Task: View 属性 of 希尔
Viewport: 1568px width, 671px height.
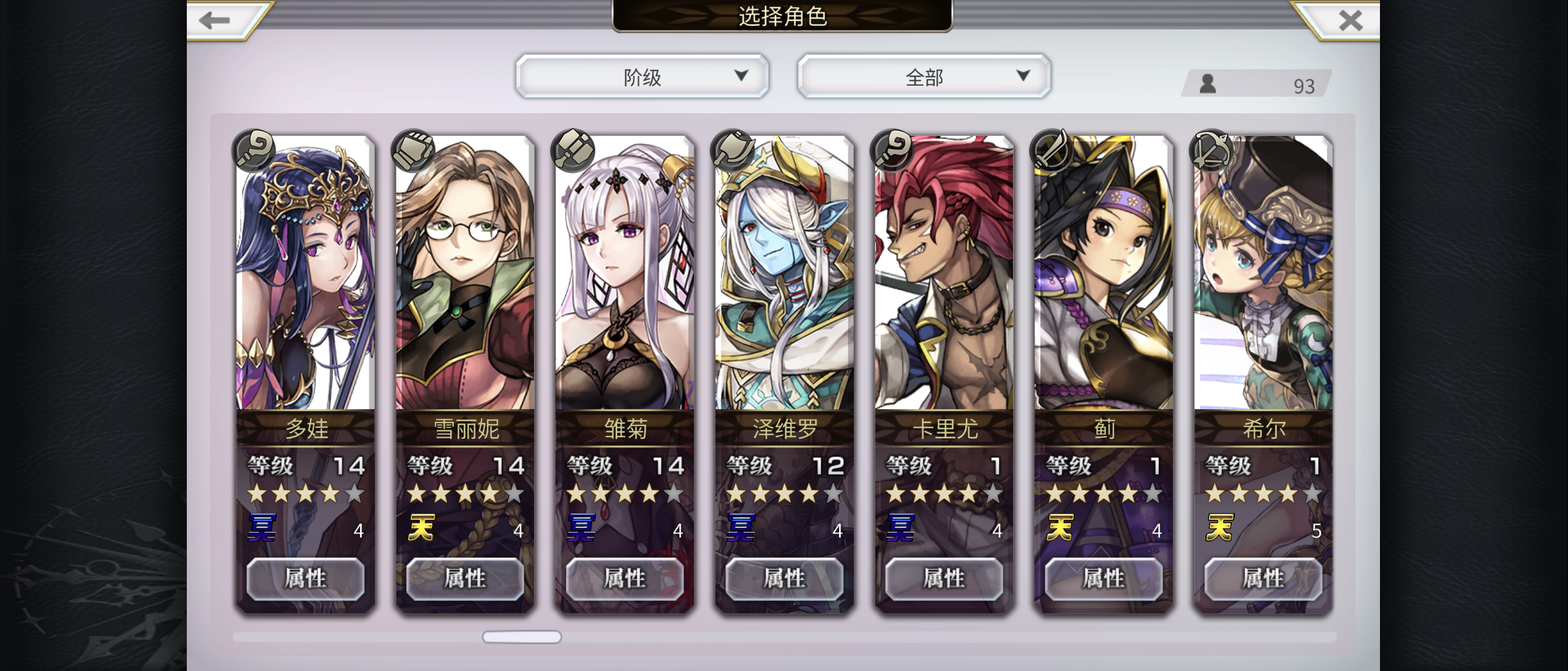Action: pyautogui.click(x=1263, y=578)
